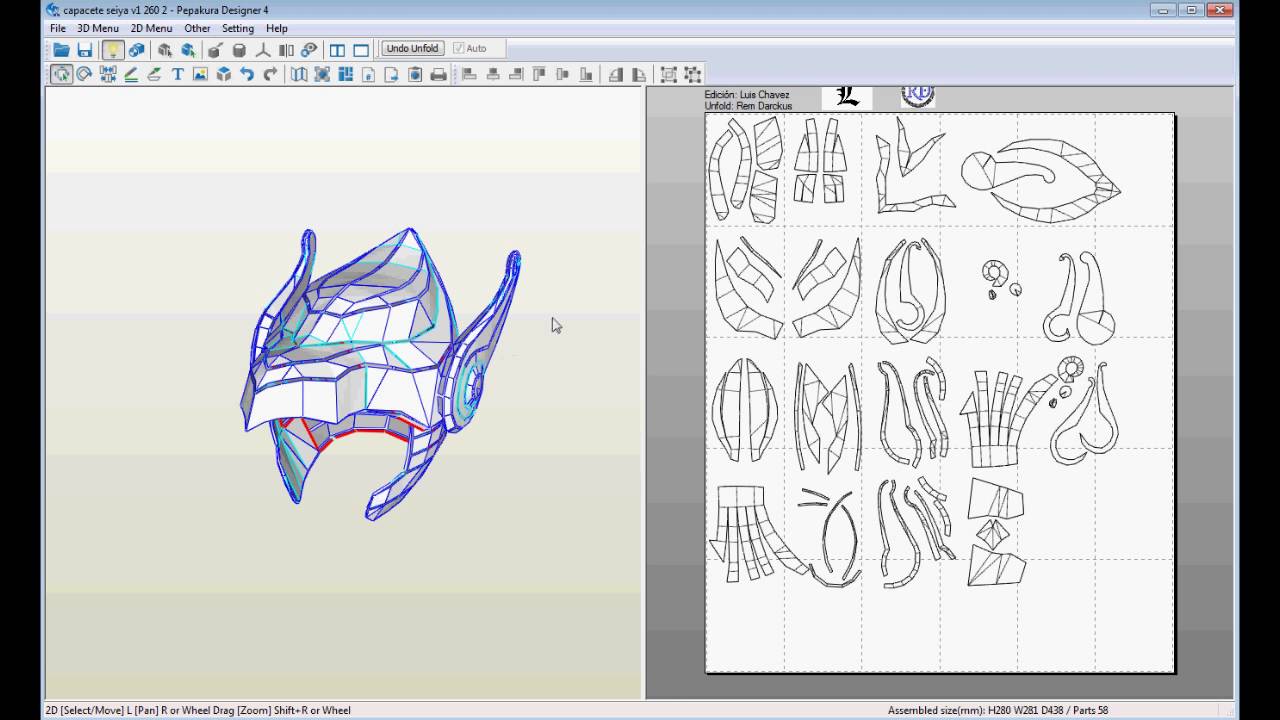Click the first of the align icons
This screenshot has height=720, width=1280.
(469, 74)
